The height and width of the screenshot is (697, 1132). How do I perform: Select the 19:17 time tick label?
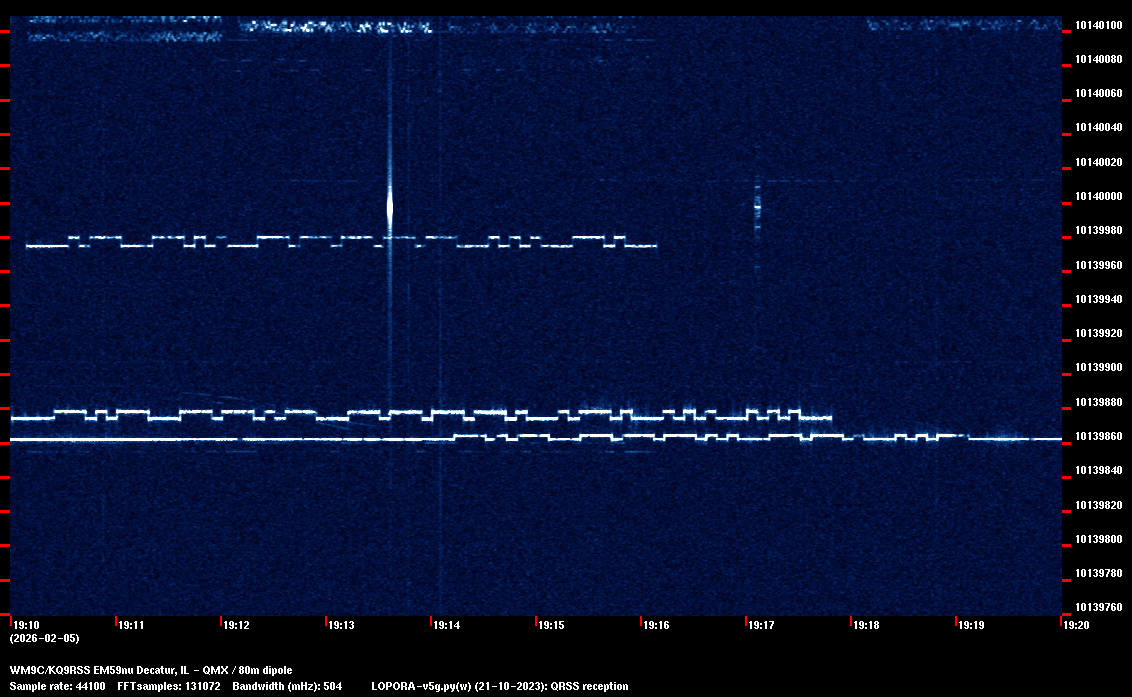(761, 626)
